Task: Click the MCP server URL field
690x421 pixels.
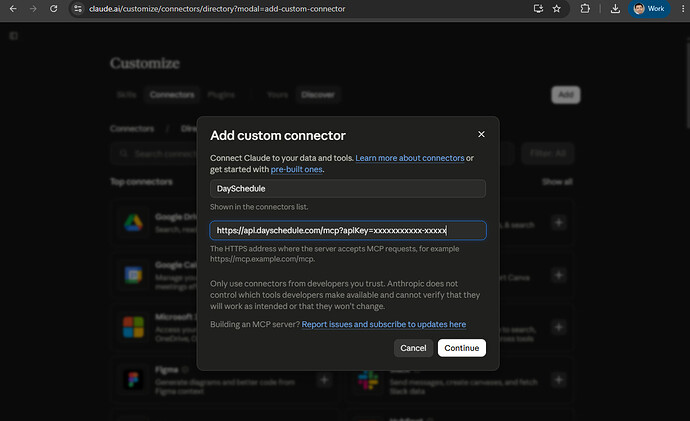Action: (x=348, y=231)
